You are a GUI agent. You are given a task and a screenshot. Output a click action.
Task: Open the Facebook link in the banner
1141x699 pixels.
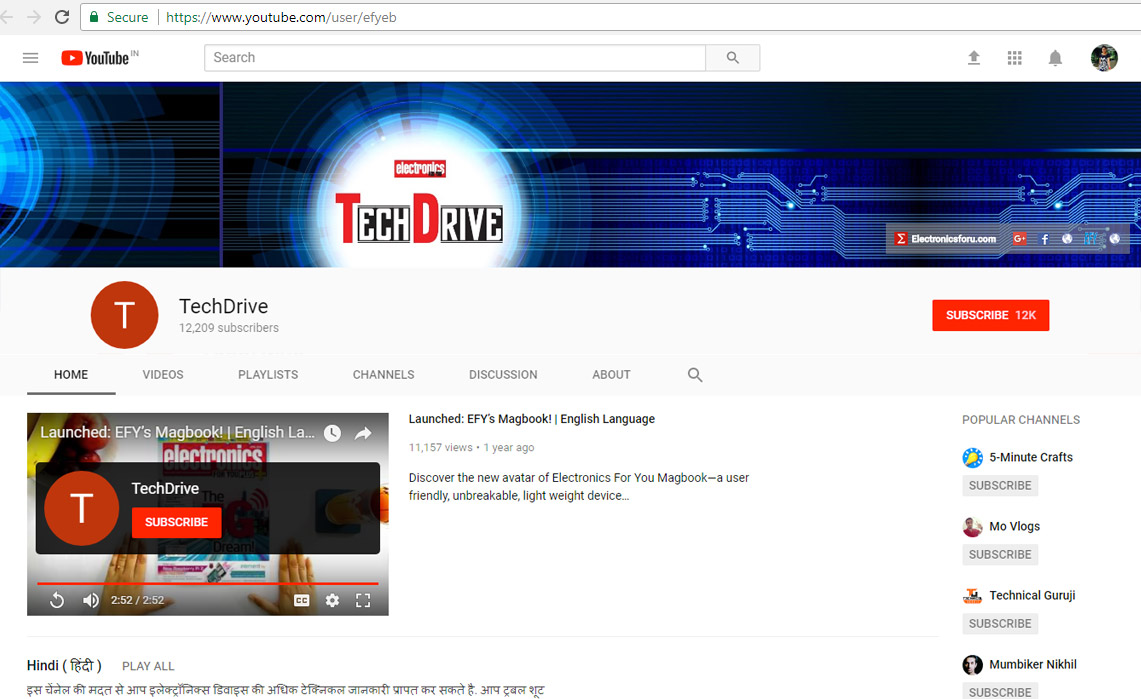(x=1044, y=239)
